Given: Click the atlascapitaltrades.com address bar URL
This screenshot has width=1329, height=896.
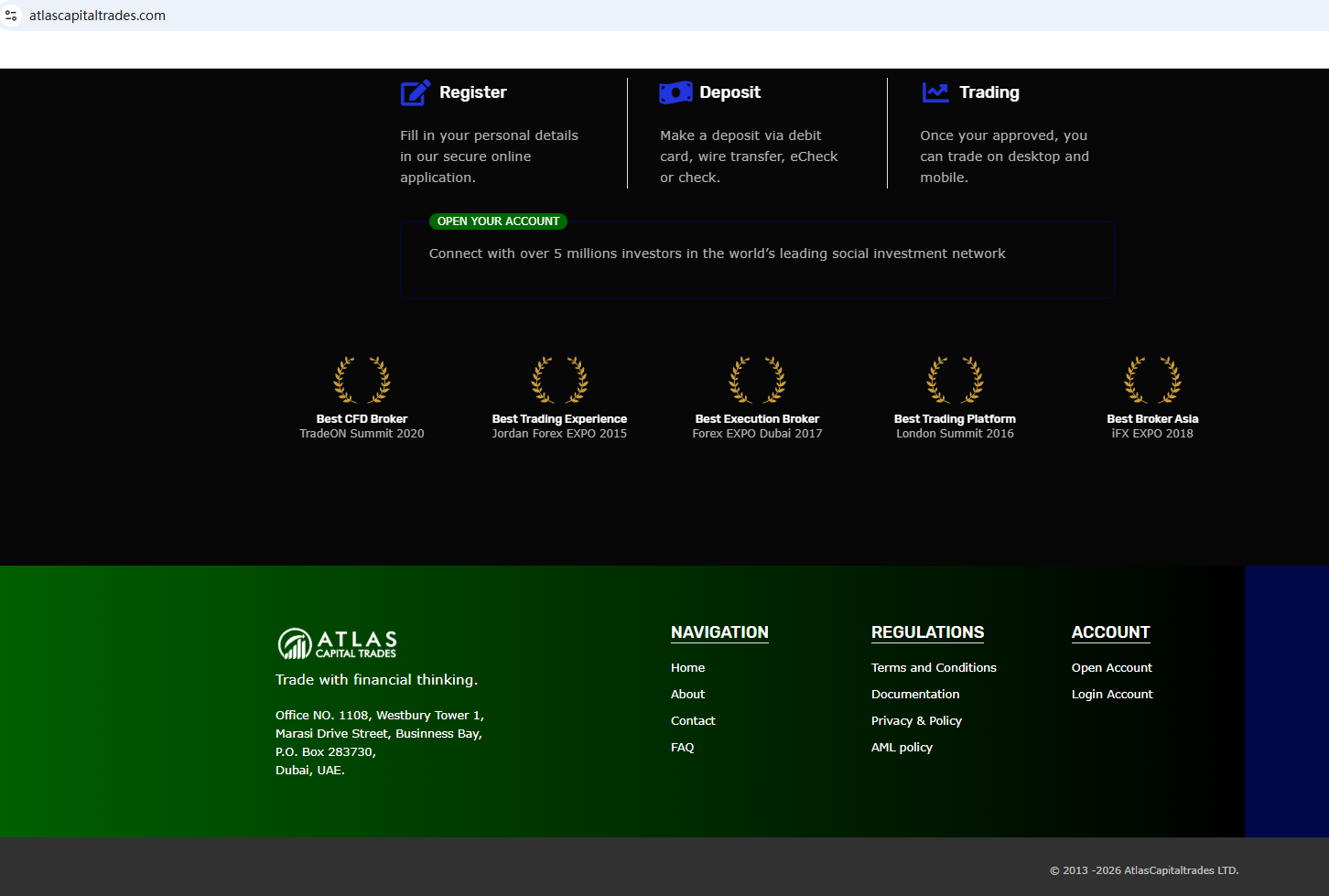Looking at the screenshot, I should click(x=97, y=16).
